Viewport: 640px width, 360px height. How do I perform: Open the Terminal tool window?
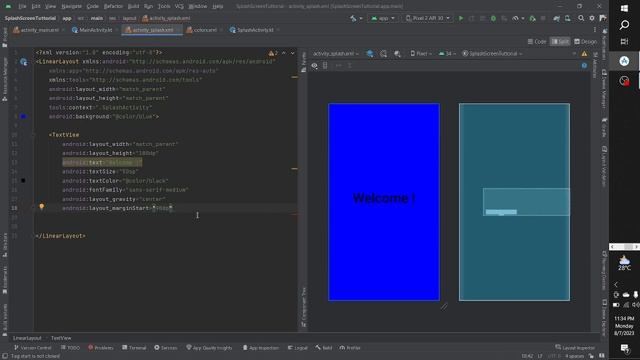point(134,348)
